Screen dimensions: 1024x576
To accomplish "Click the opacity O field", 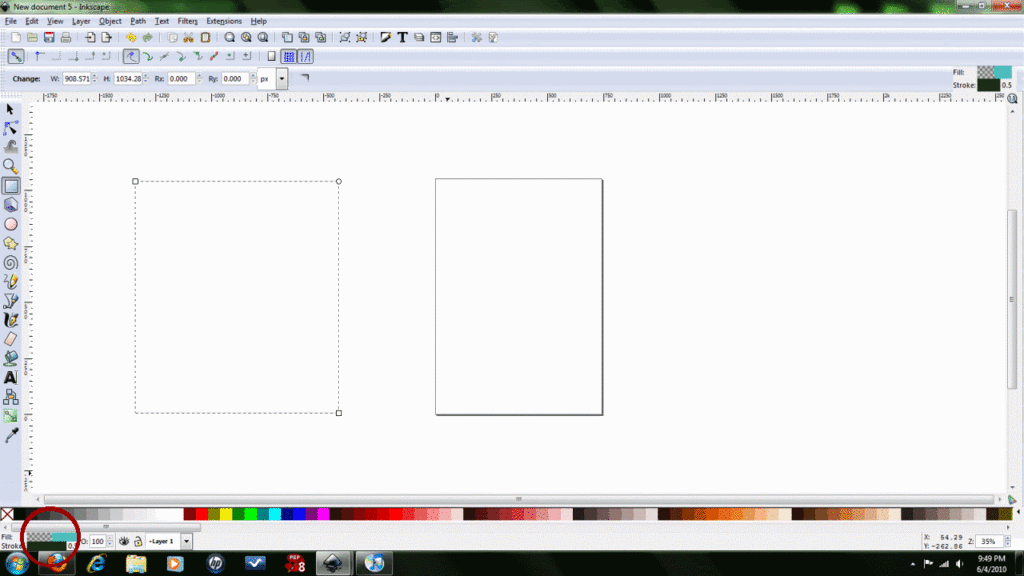I will [x=97, y=541].
